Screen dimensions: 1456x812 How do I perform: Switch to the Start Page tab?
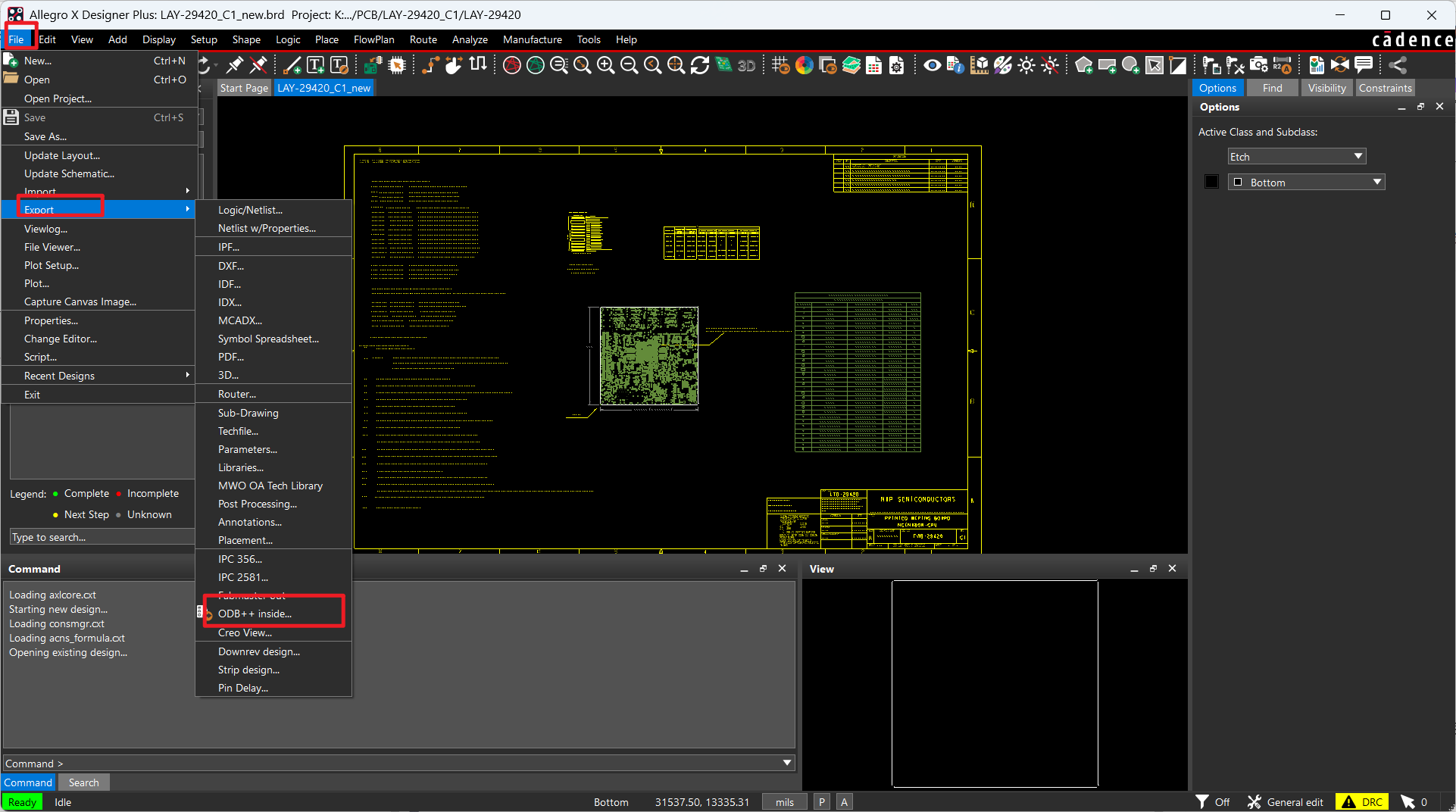coord(244,88)
